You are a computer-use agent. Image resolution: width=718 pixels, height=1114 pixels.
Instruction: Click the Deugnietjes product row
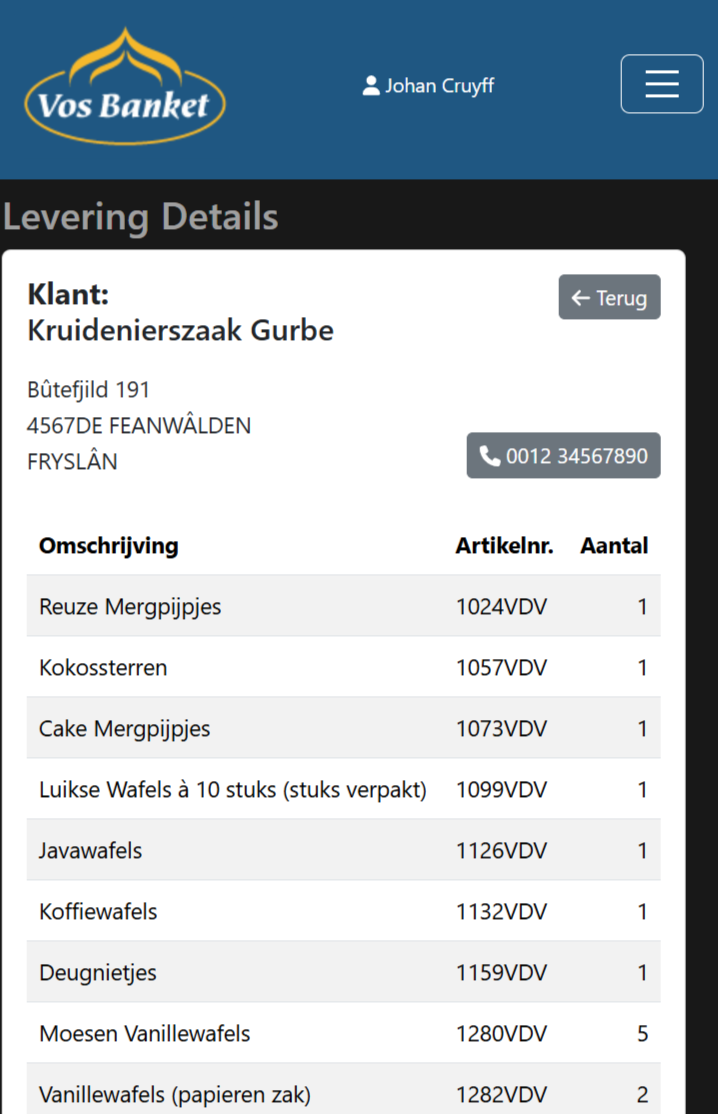pos(343,972)
